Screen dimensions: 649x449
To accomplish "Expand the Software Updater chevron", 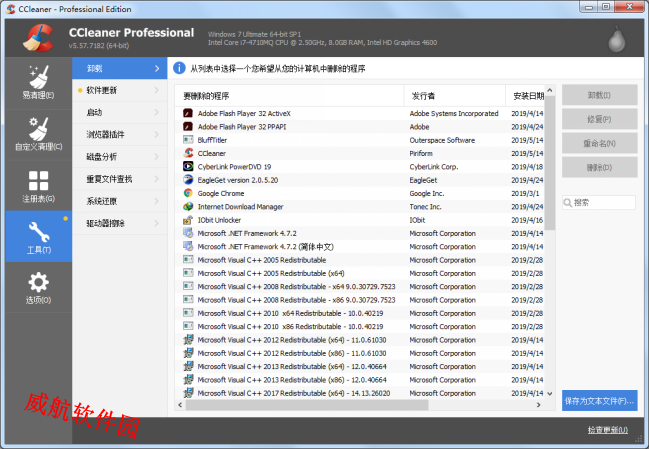I will point(156,90).
